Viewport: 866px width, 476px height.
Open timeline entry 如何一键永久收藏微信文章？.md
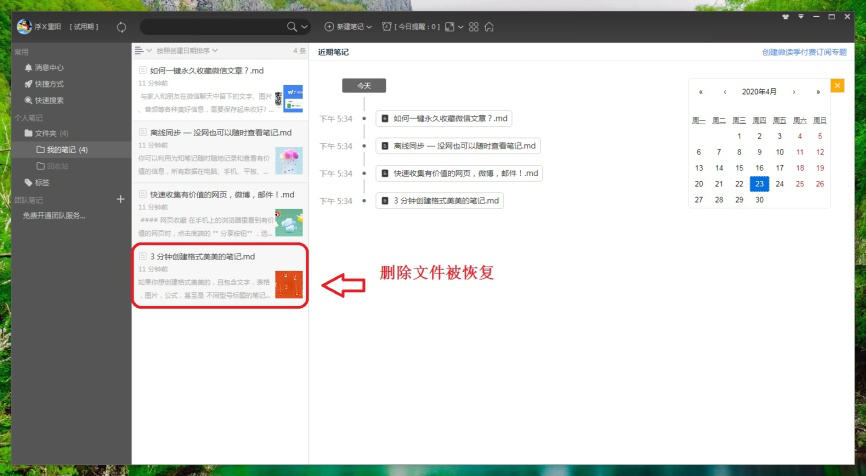coord(444,118)
